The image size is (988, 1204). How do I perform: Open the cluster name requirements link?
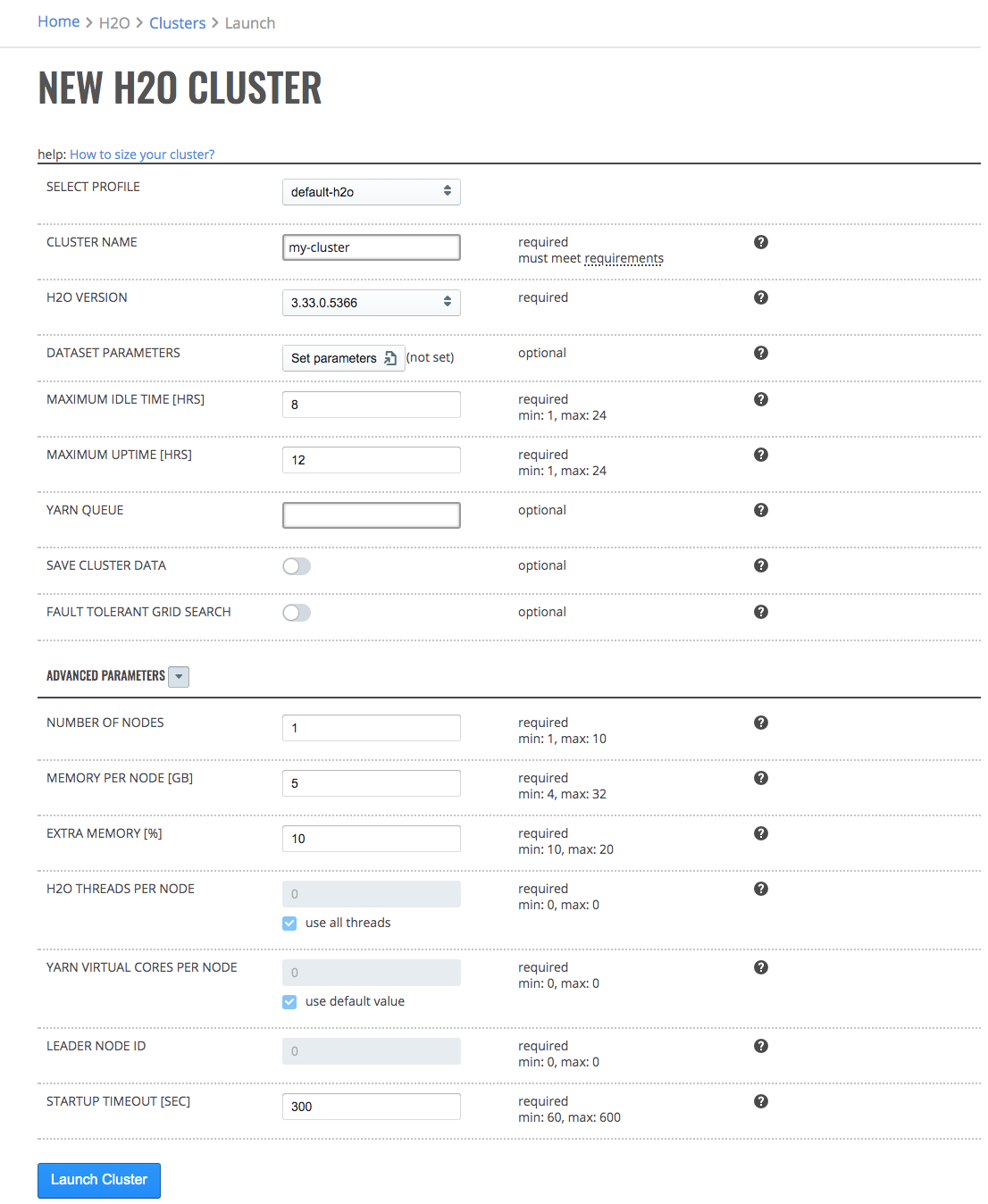coord(624,258)
